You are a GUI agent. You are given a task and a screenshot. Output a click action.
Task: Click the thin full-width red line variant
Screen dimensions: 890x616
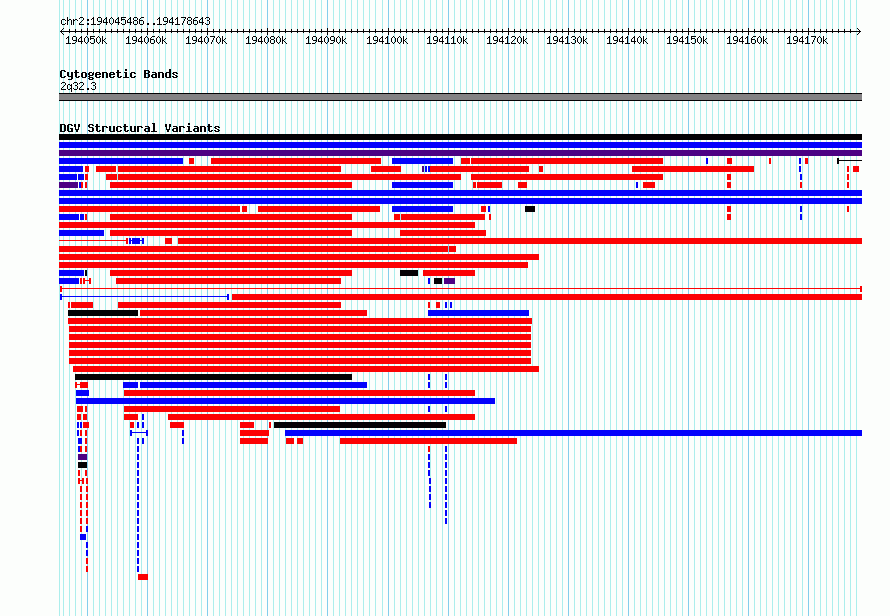pos(460,289)
